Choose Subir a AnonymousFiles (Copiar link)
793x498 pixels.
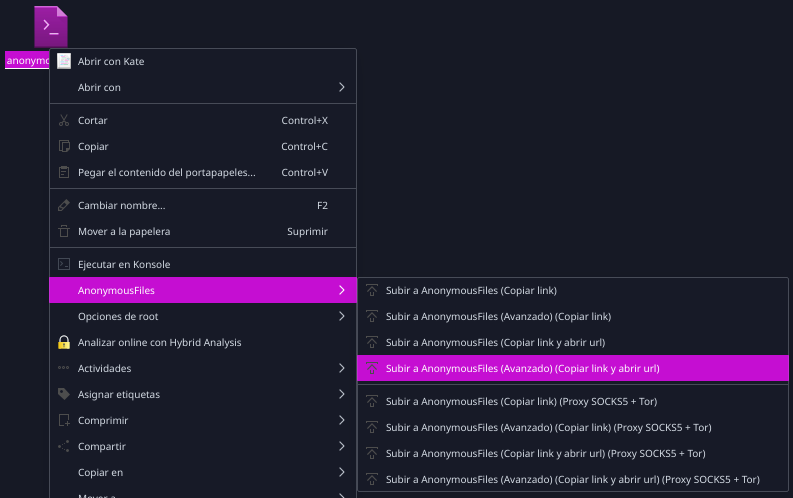coord(572,290)
